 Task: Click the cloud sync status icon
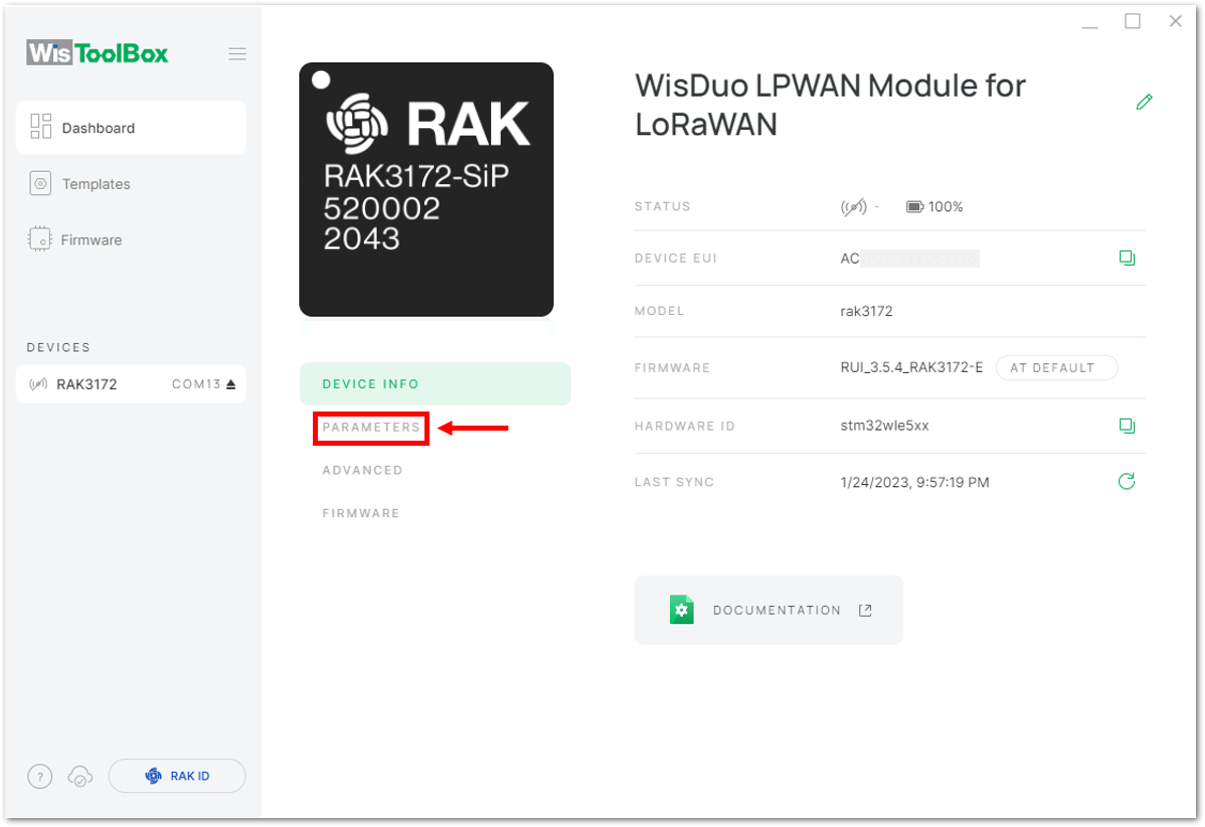click(81, 776)
